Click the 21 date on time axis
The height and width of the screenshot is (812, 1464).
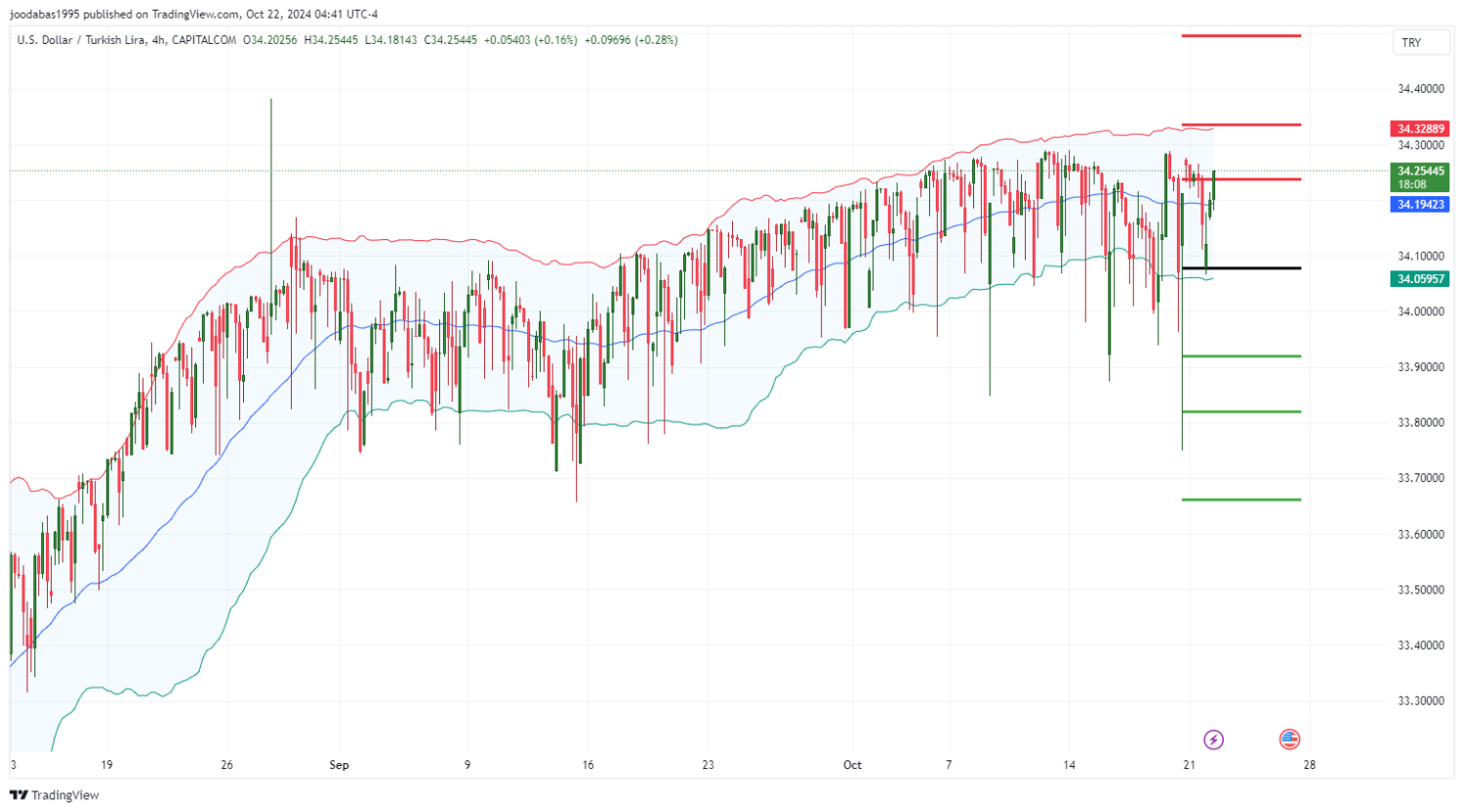tap(1188, 765)
